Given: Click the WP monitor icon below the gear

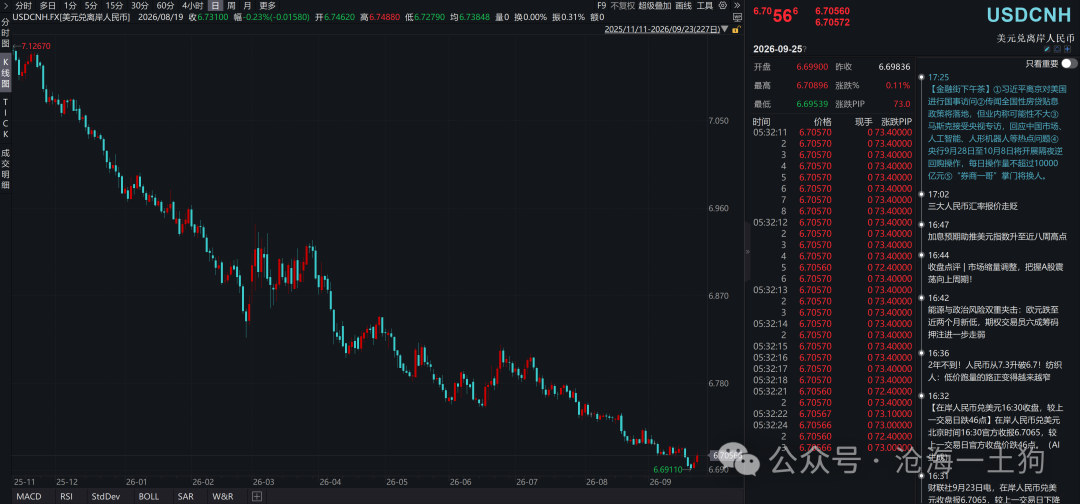Looking at the screenshot, I should click(738, 17).
